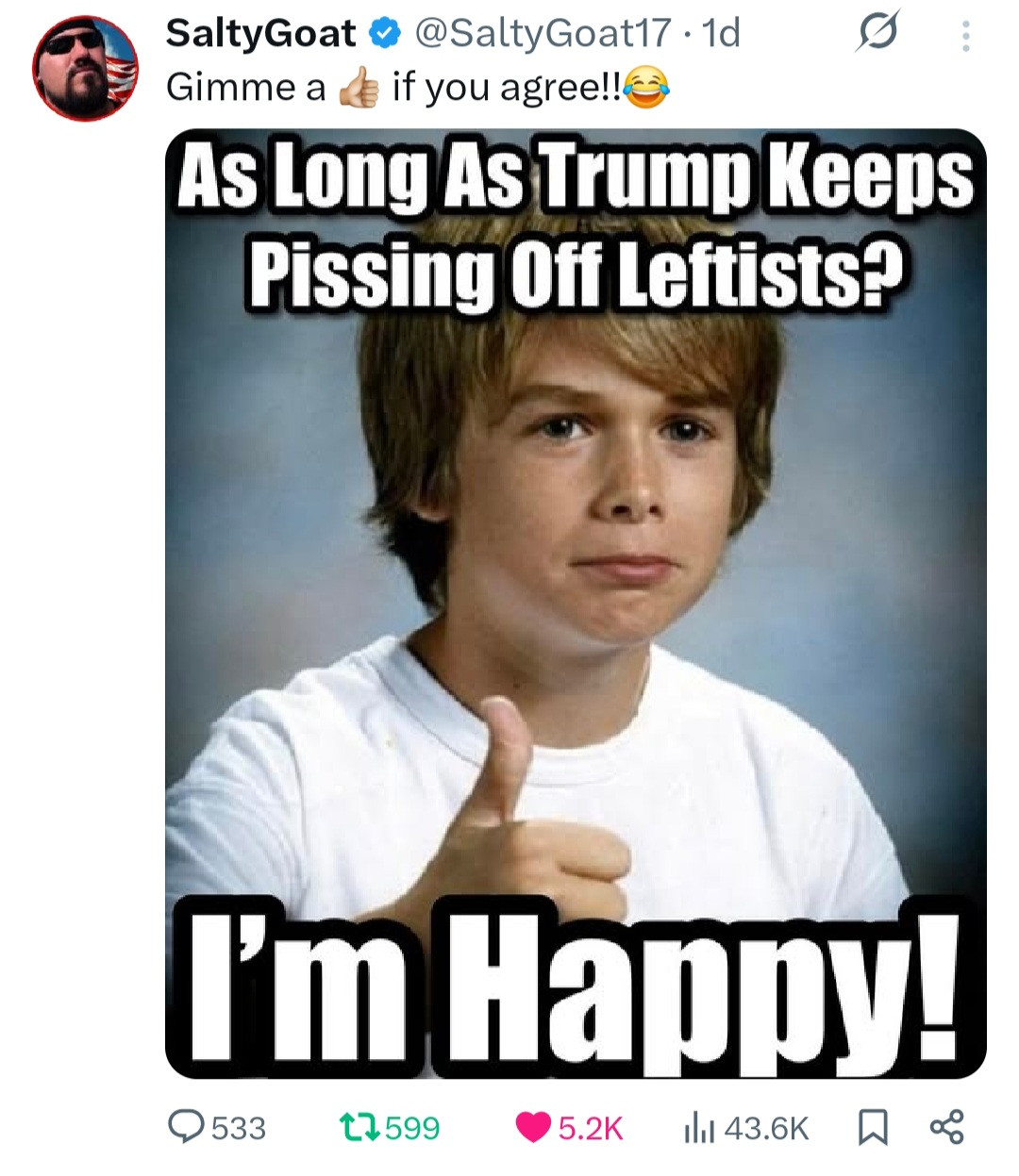The image size is (1019, 1176).
Task: Open the three-dot more options menu
Action: pos(964,35)
